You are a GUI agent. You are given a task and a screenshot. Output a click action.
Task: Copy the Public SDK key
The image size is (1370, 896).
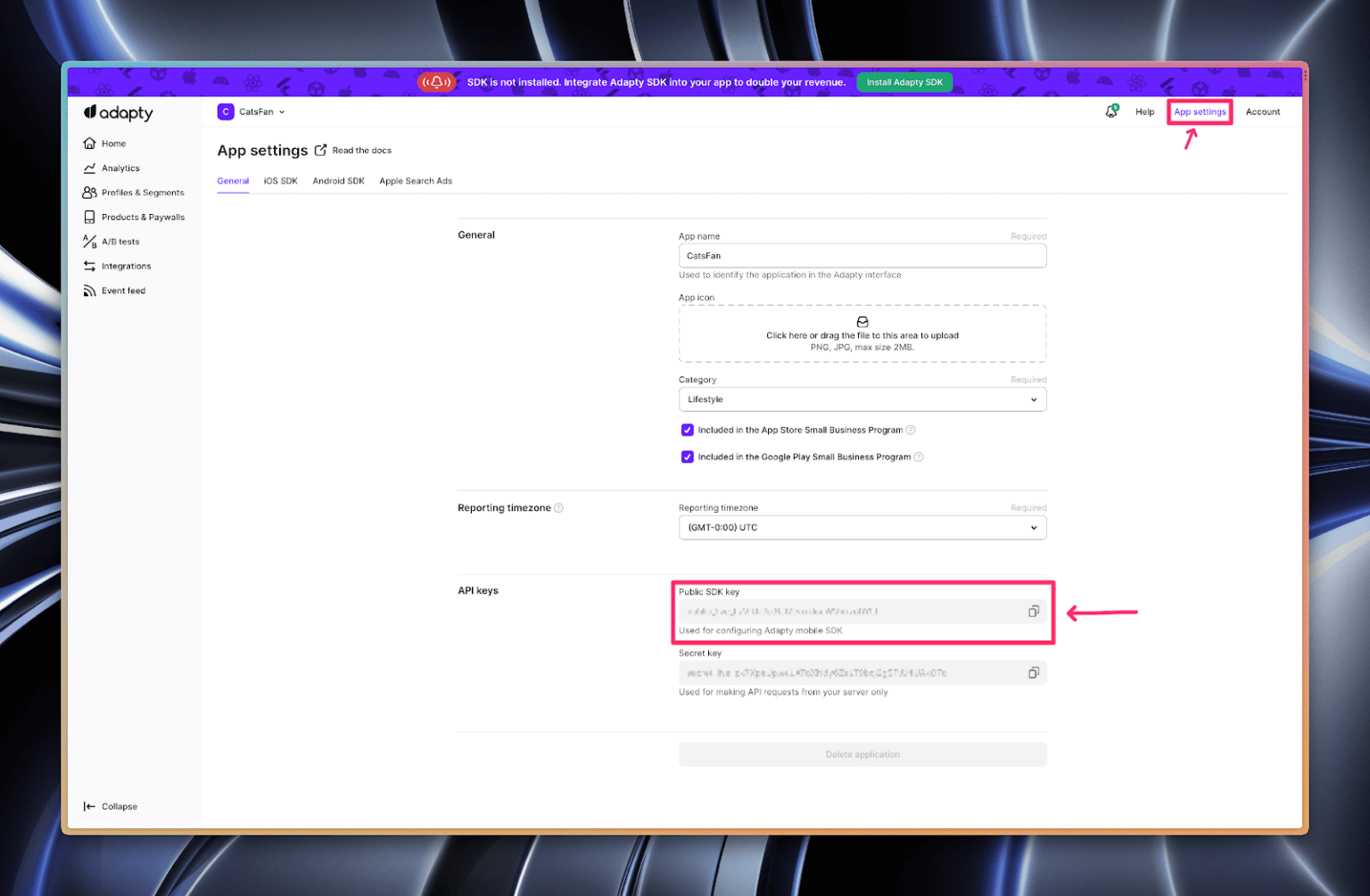1033,612
